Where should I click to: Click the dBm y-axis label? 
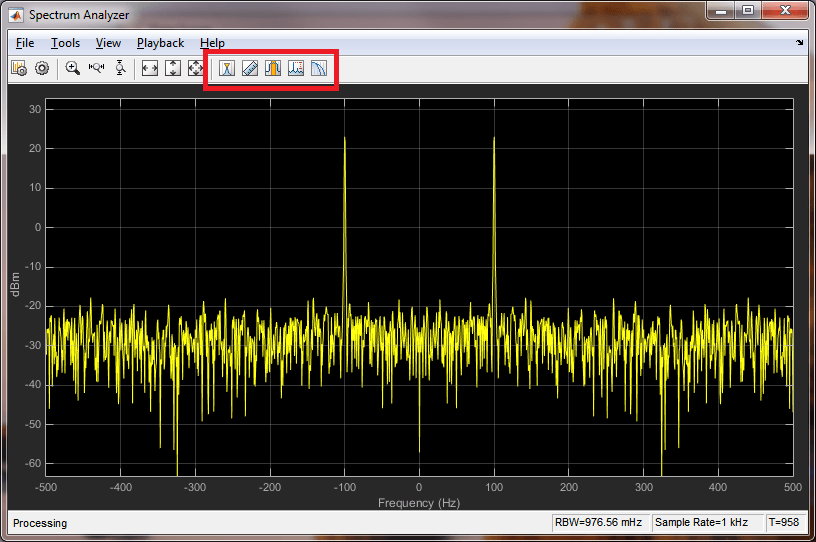point(15,285)
